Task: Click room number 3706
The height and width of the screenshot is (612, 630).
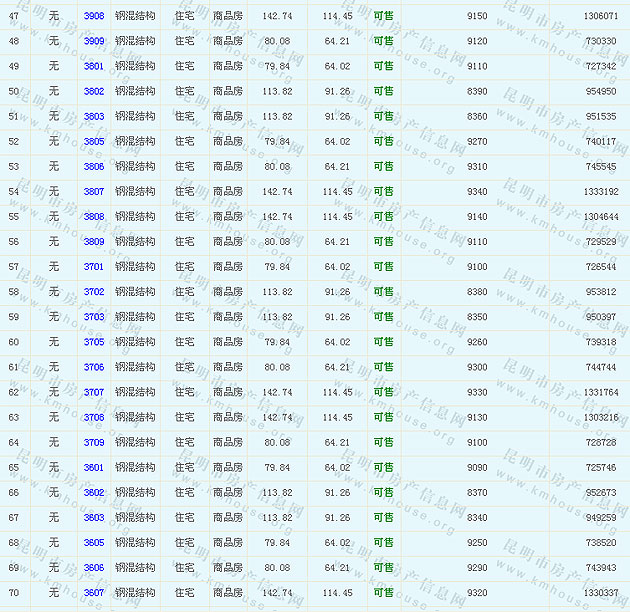Action: pos(93,367)
